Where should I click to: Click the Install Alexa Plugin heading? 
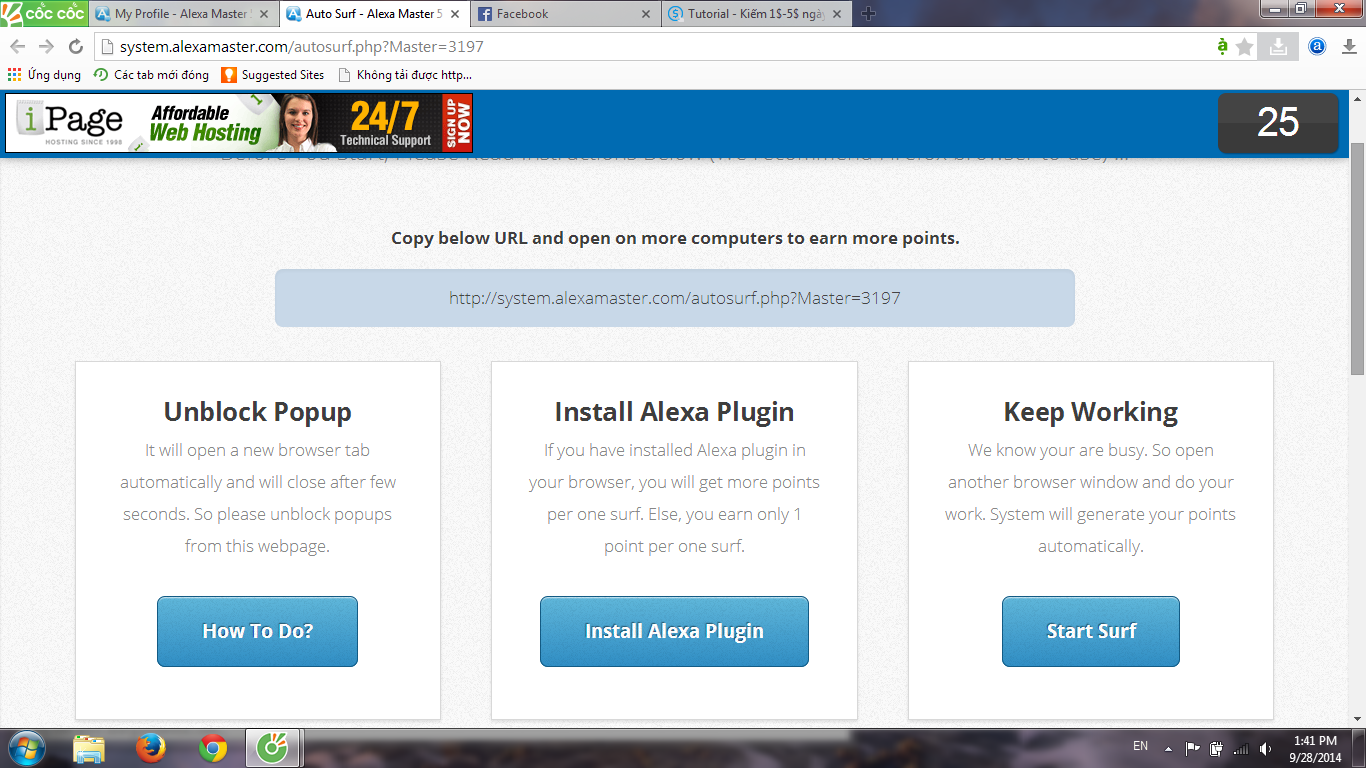[x=674, y=412]
